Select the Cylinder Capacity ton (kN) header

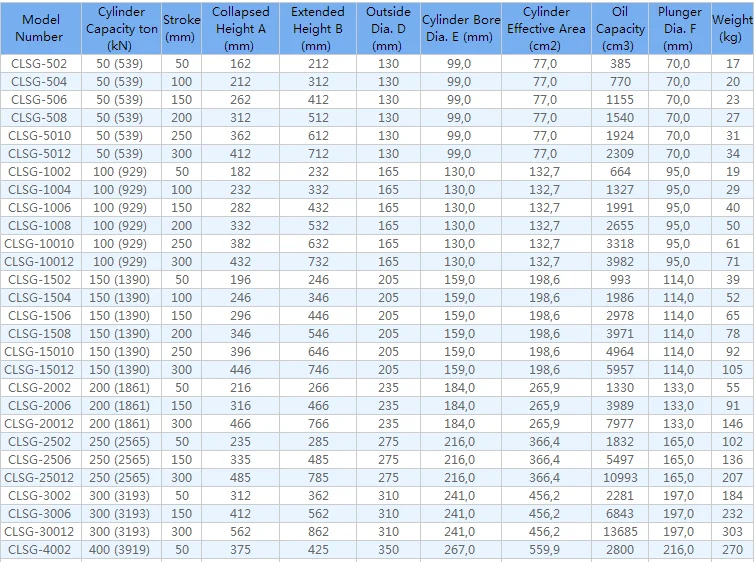point(122,28)
